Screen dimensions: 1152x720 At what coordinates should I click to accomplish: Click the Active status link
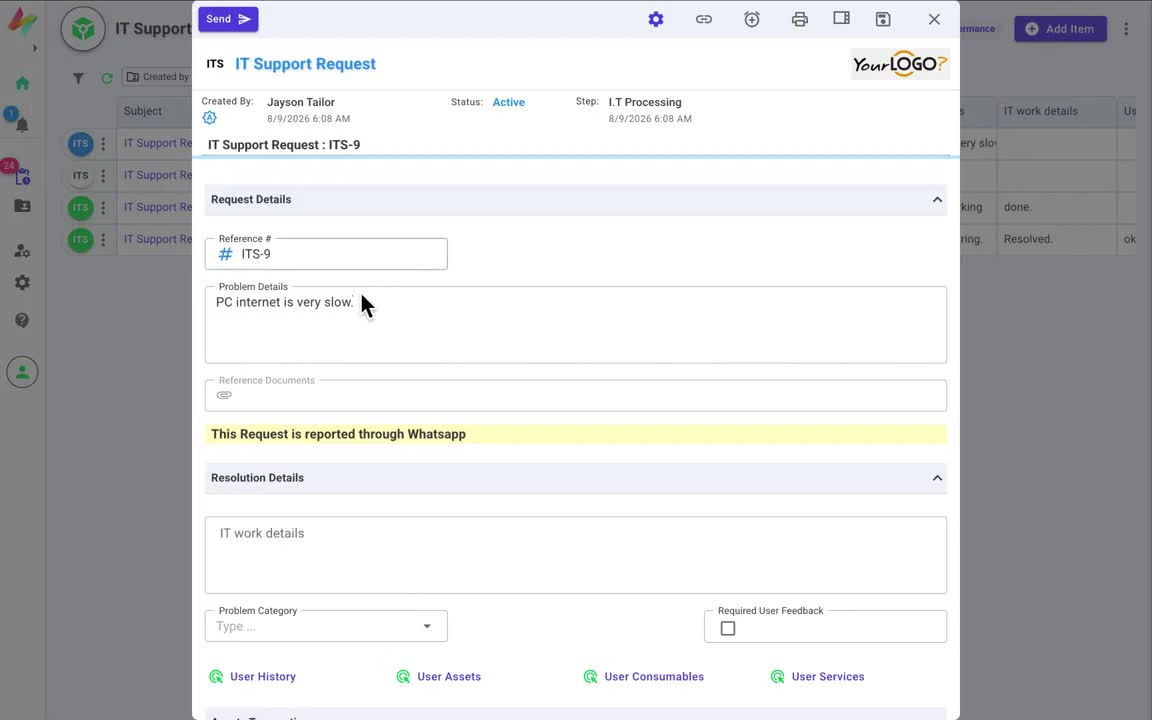[x=508, y=102]
